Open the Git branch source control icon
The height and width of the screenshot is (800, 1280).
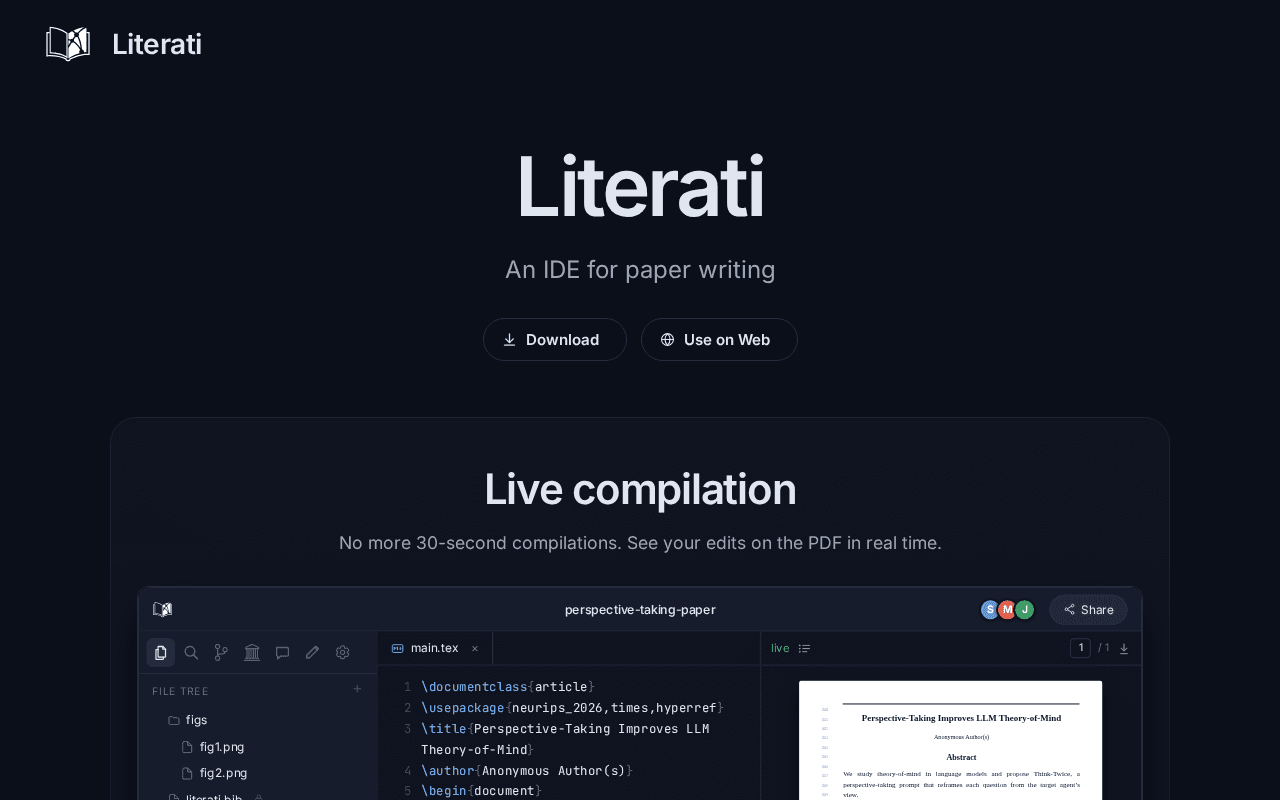point(221,652)
